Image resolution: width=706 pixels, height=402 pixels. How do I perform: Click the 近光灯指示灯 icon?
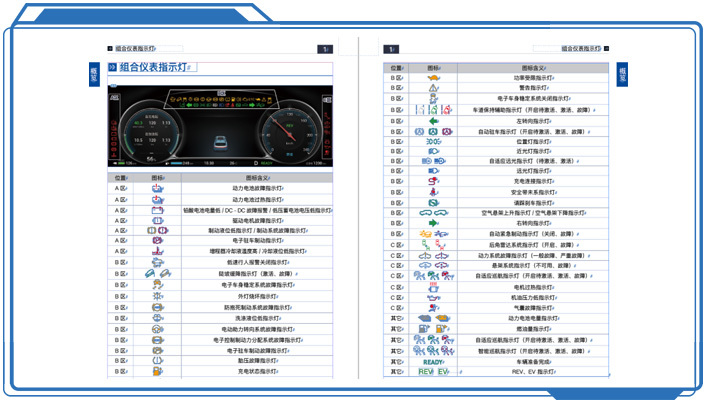pyautogui.click(x=433, y=151)
